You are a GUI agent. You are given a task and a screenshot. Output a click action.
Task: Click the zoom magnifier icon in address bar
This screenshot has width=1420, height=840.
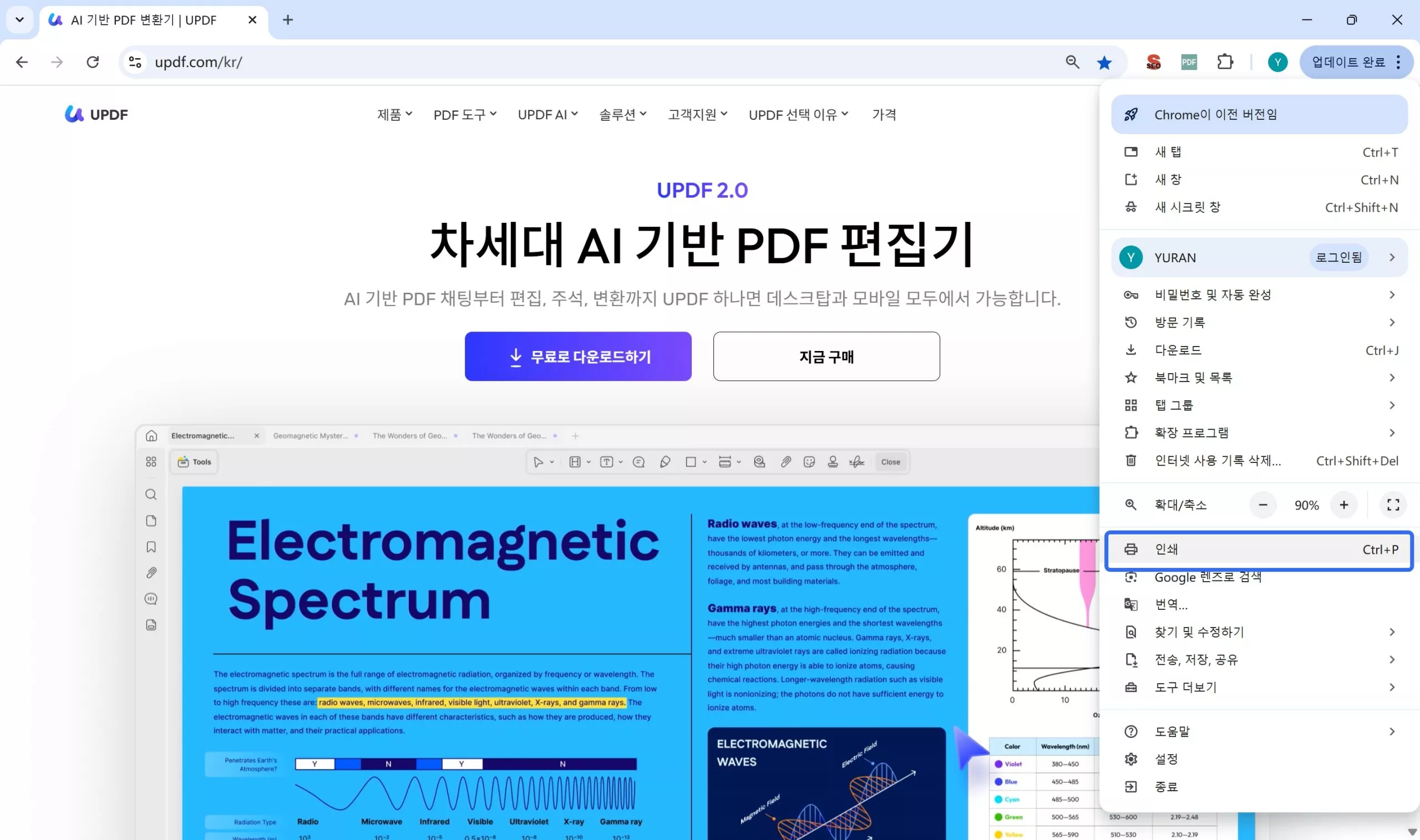[x=1072, y=62]
